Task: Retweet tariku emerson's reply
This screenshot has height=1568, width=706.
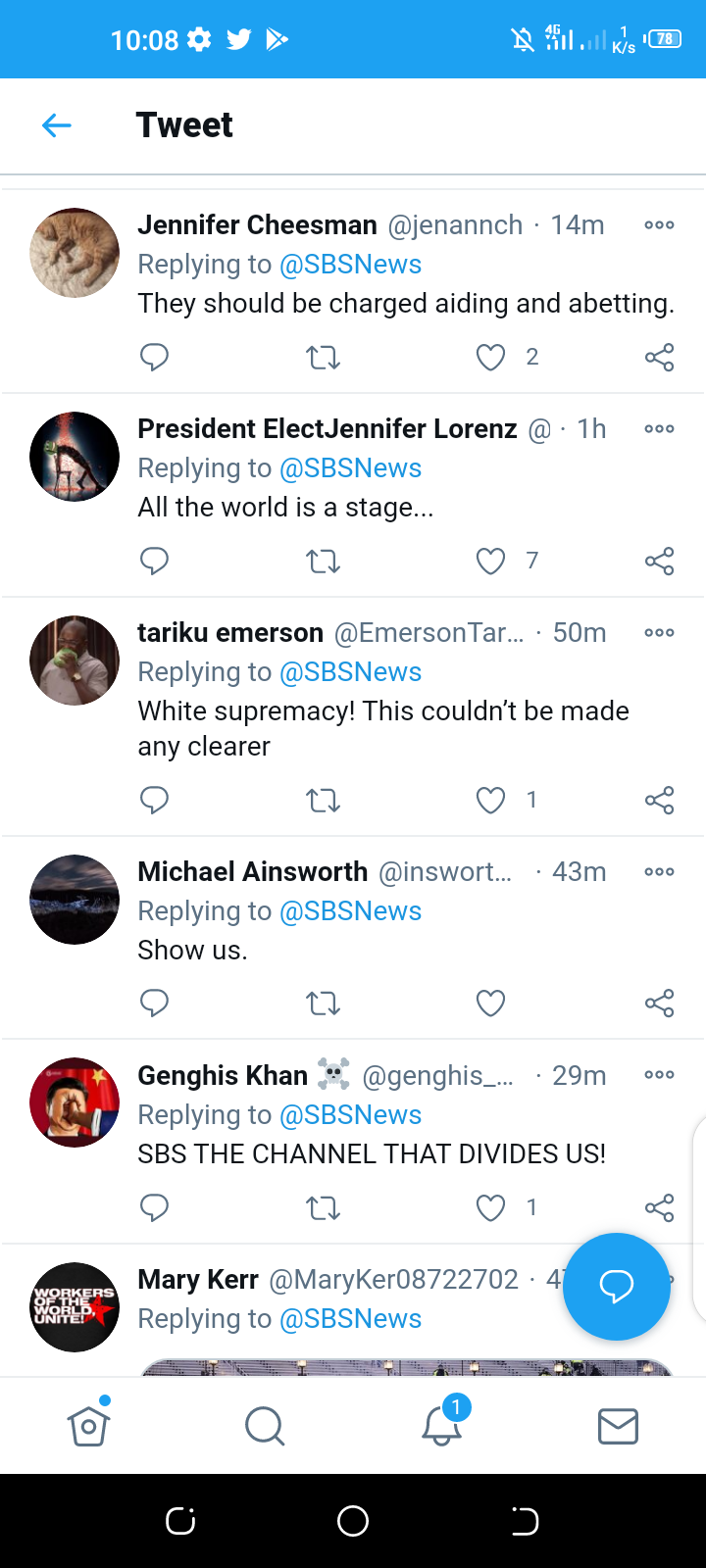Action: [323, 801]
